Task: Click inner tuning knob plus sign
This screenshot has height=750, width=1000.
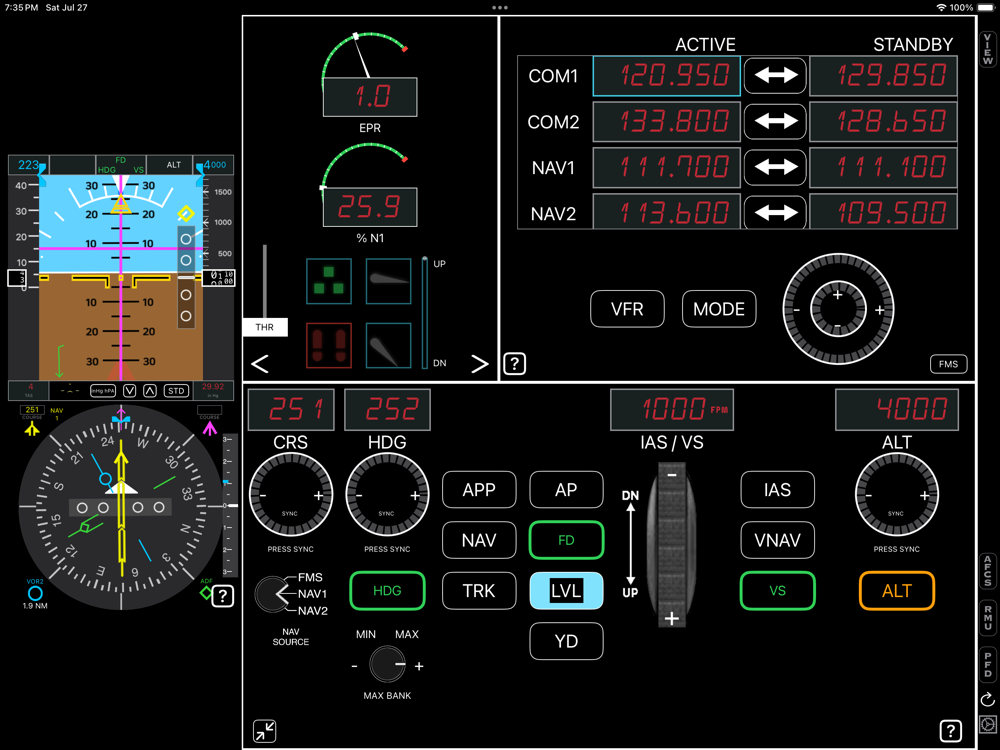Action: point(837,295)
